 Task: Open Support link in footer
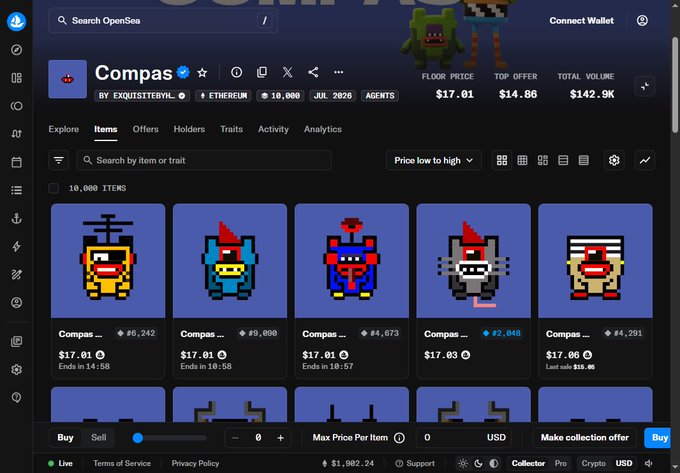click(415, 463)
